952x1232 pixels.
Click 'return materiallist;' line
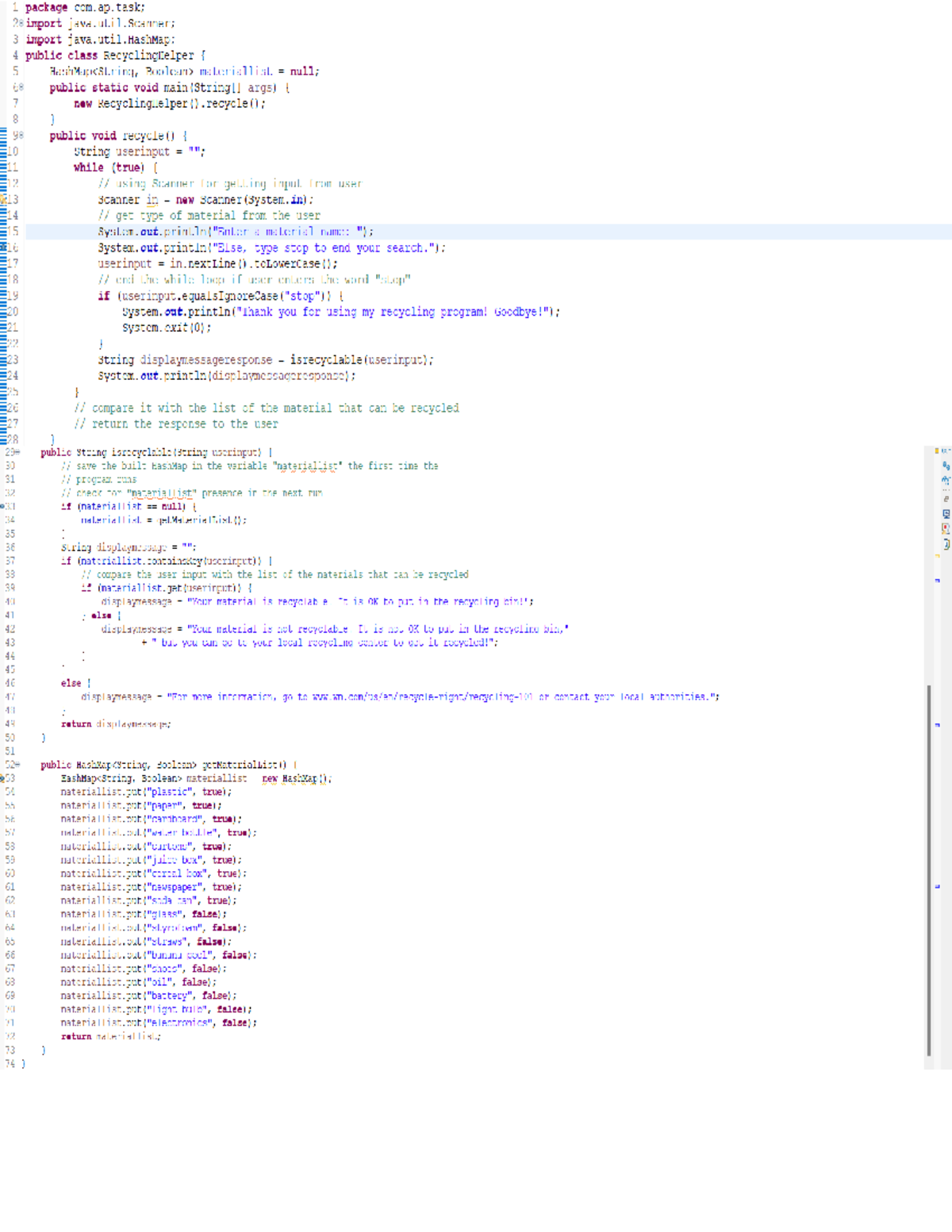pos(110,1036)
